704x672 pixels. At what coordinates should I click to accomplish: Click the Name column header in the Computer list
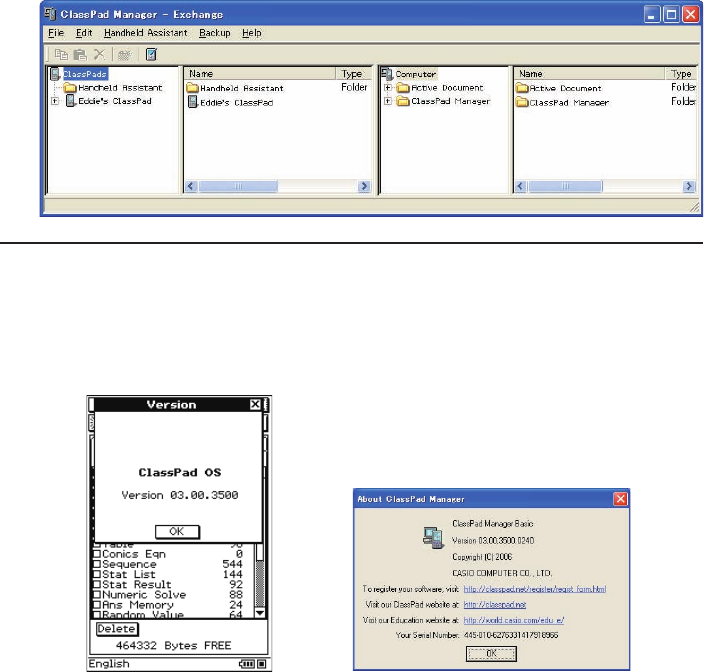pyautogui.click(x=589, y=74)
